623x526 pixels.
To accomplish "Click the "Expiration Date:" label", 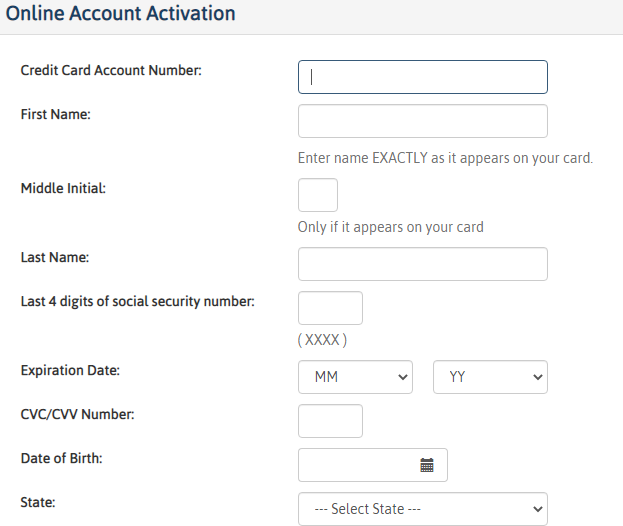I will point(70,370).
